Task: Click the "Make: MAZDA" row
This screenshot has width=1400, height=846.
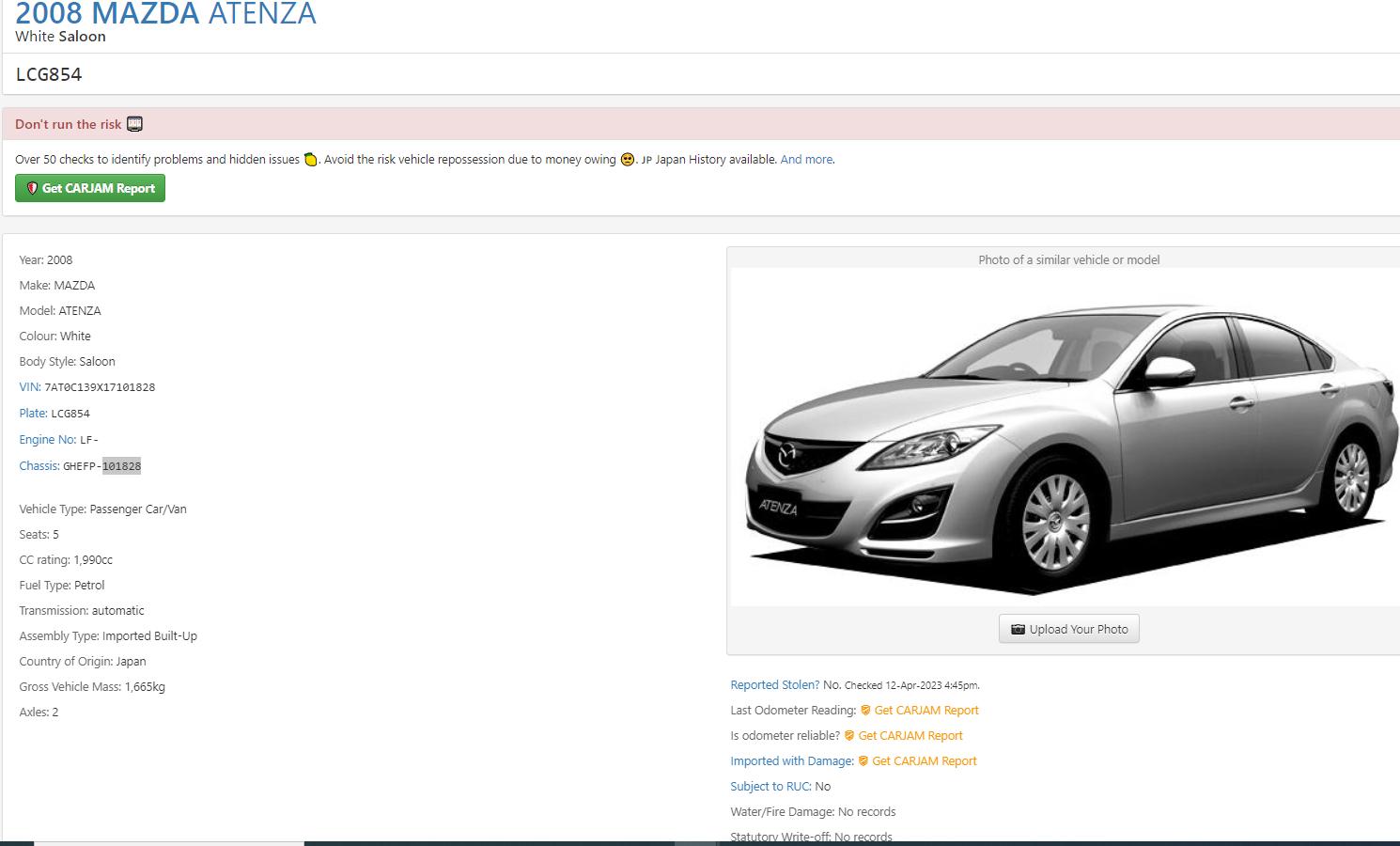Action: pyautogui.click(x=57, y=285)
